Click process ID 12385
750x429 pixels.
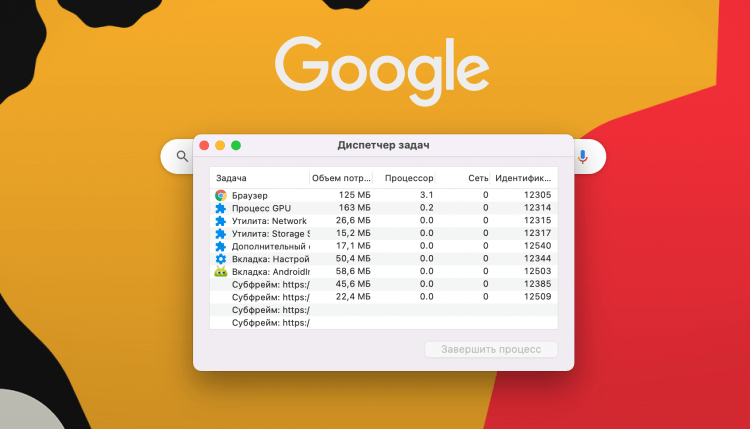[537, 284]
